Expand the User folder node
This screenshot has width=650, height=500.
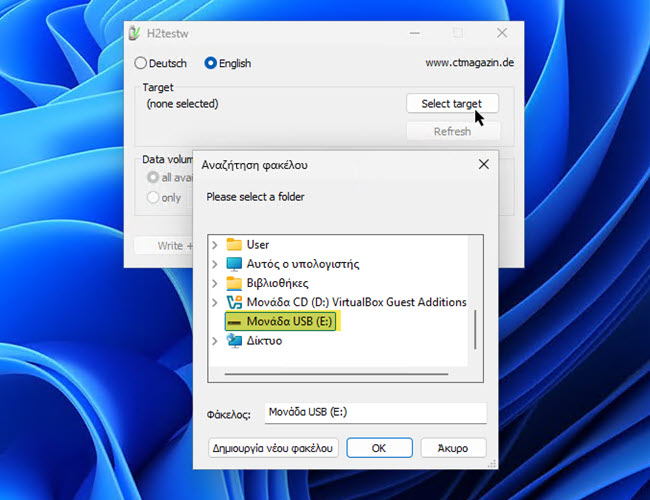[215, 245]
